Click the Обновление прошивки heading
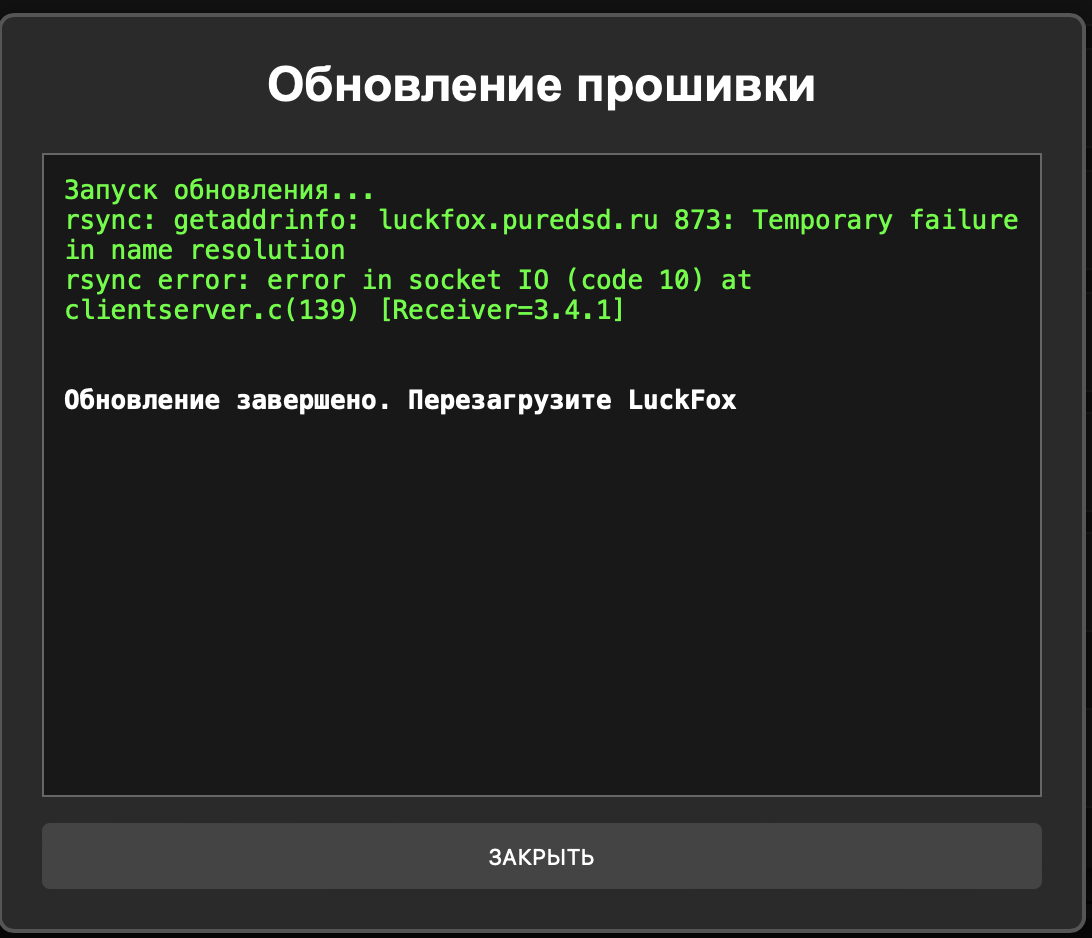 coord(541,86)
